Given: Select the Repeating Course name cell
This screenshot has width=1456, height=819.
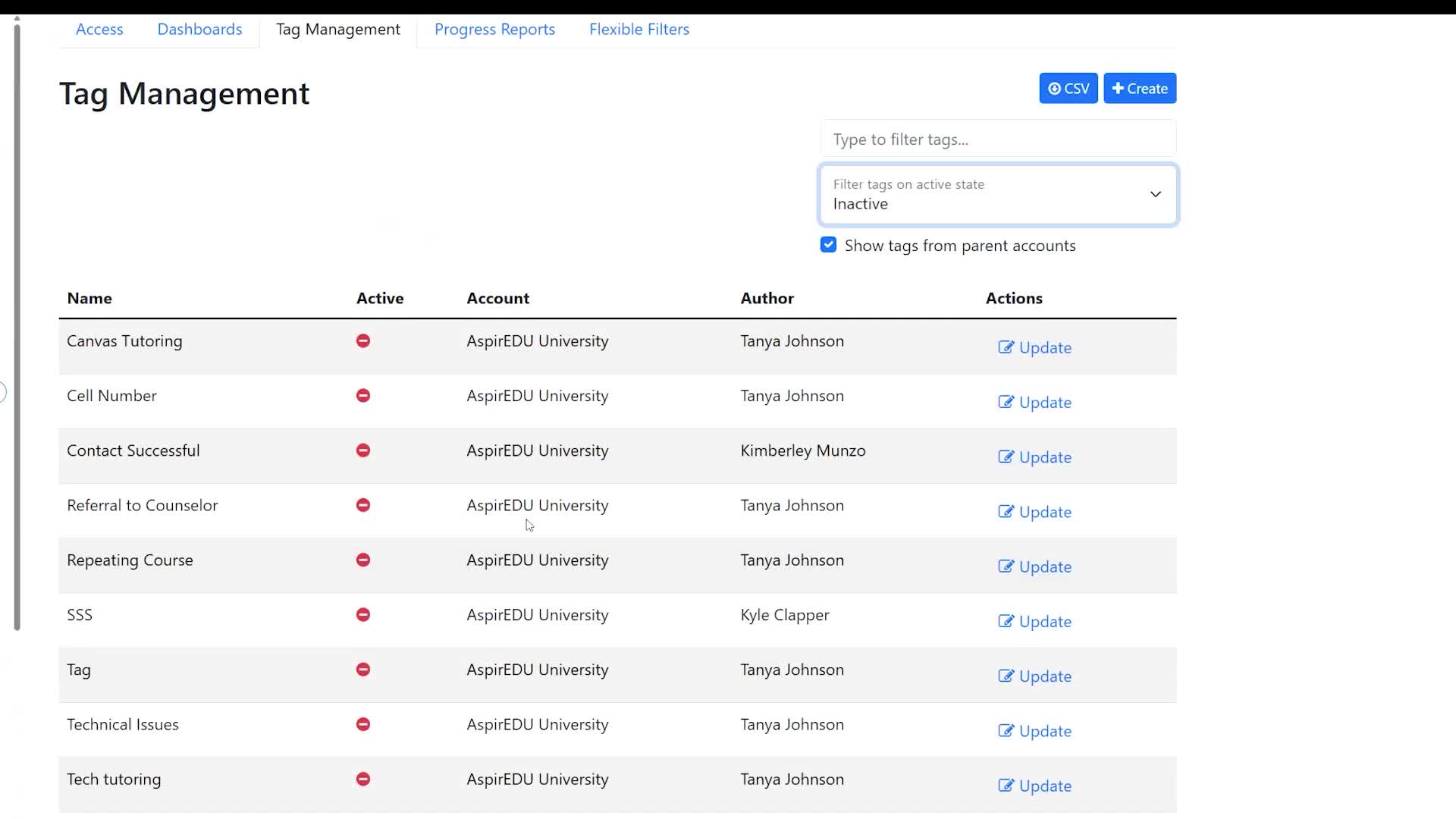Looking at the screenshot, I should click(x=130, y=560).
